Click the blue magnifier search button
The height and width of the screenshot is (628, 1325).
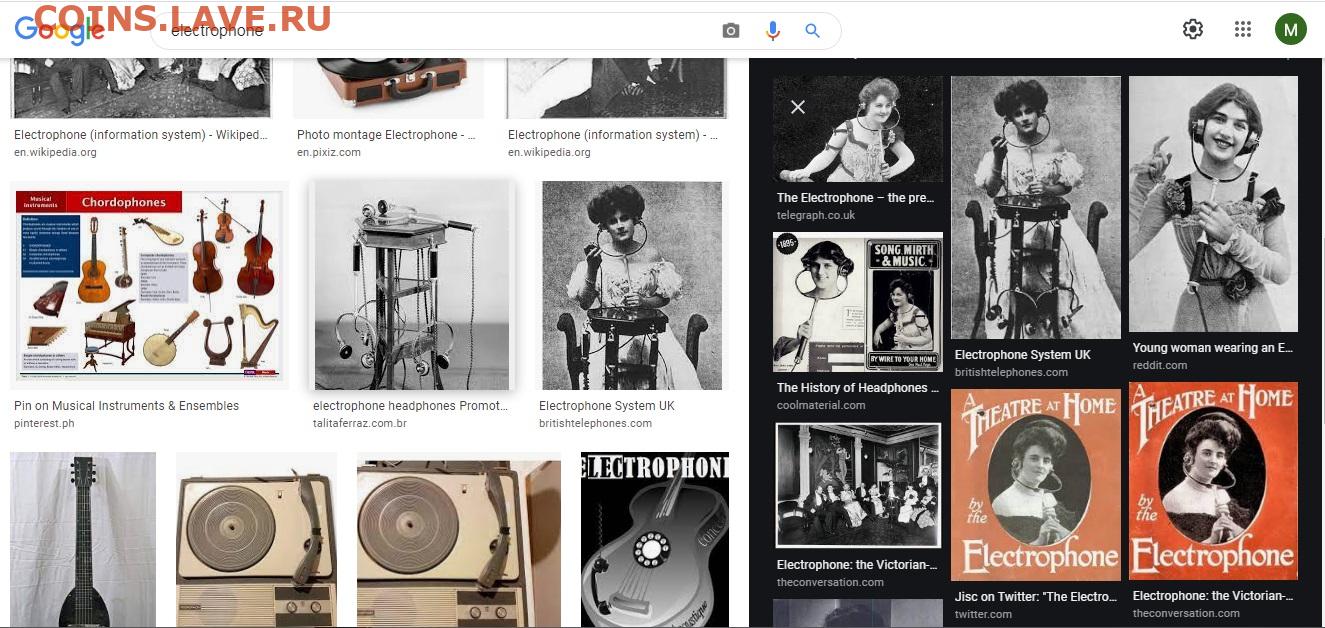click(x=812, y=31)
